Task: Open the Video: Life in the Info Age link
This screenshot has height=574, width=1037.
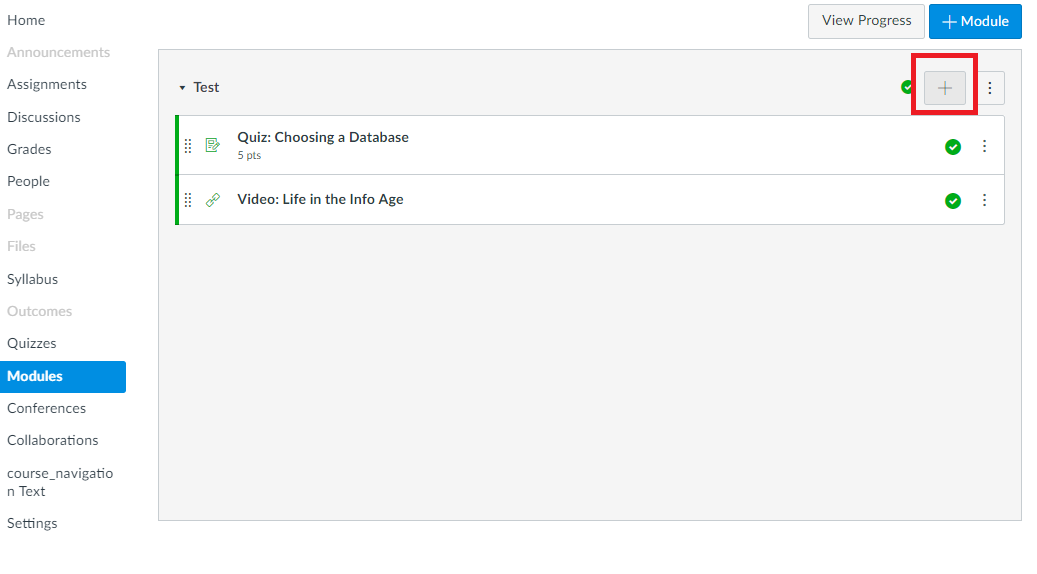Action: (x=320, y=200)
